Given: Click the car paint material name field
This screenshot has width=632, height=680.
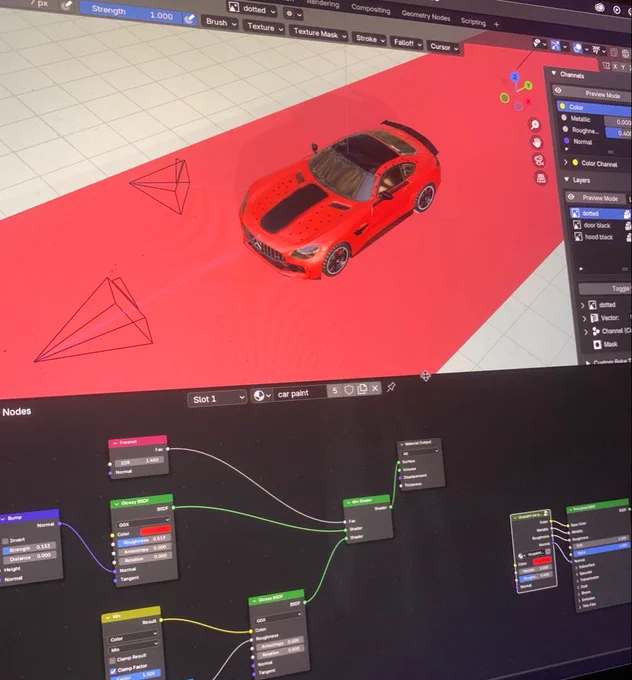Looking at the screenshot, I should pos(299,393).
